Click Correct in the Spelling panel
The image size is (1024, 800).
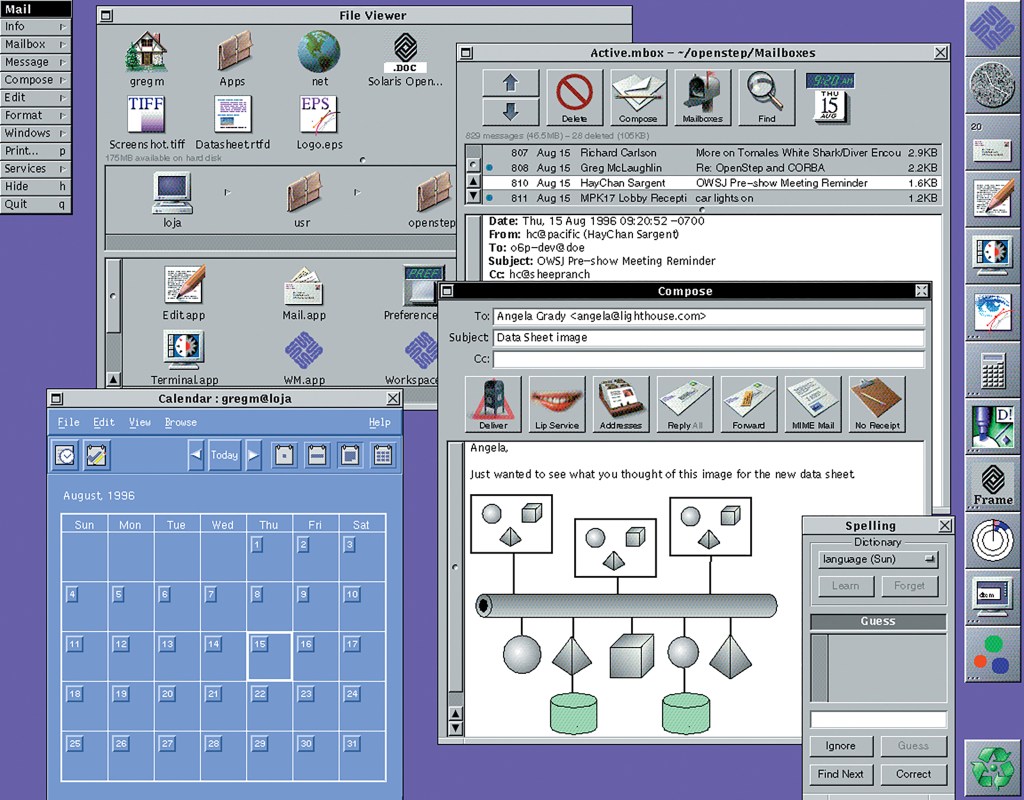913,774
